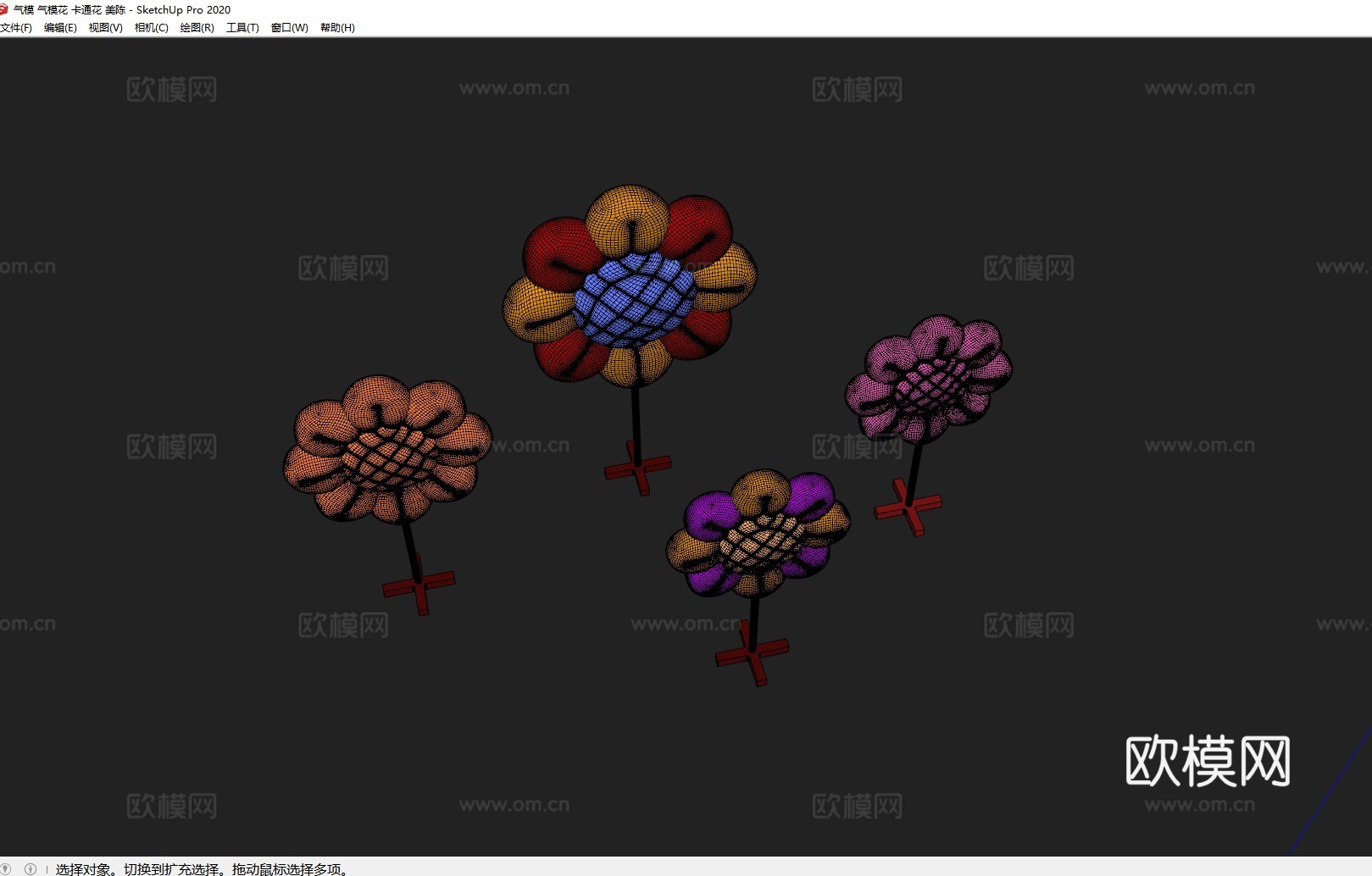1372x876 pixels.
Task: Click the SketchUp app icon in title bar
Action: pyautogui.click(x=3, y=9)
